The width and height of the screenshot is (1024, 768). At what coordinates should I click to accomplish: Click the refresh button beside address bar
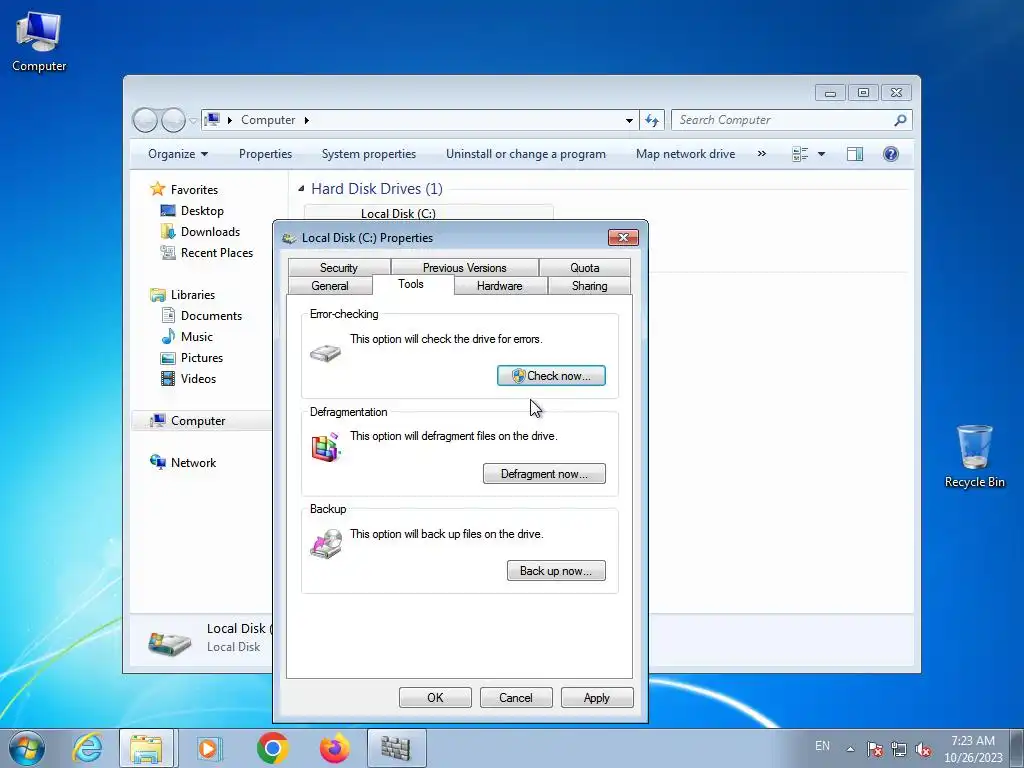coord(652,120)
